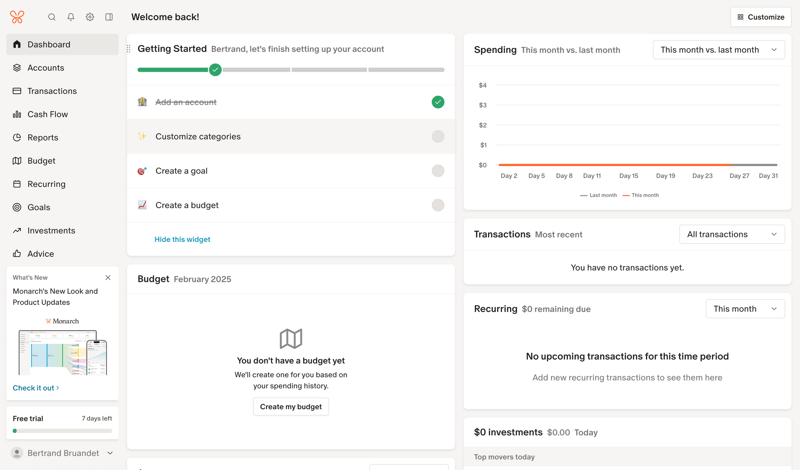Image resolution: width=800 pixels, height=470 pixels.
Task: Click 'Monarch's New Look and Product Updates' headline
Action: coord(55,296)
